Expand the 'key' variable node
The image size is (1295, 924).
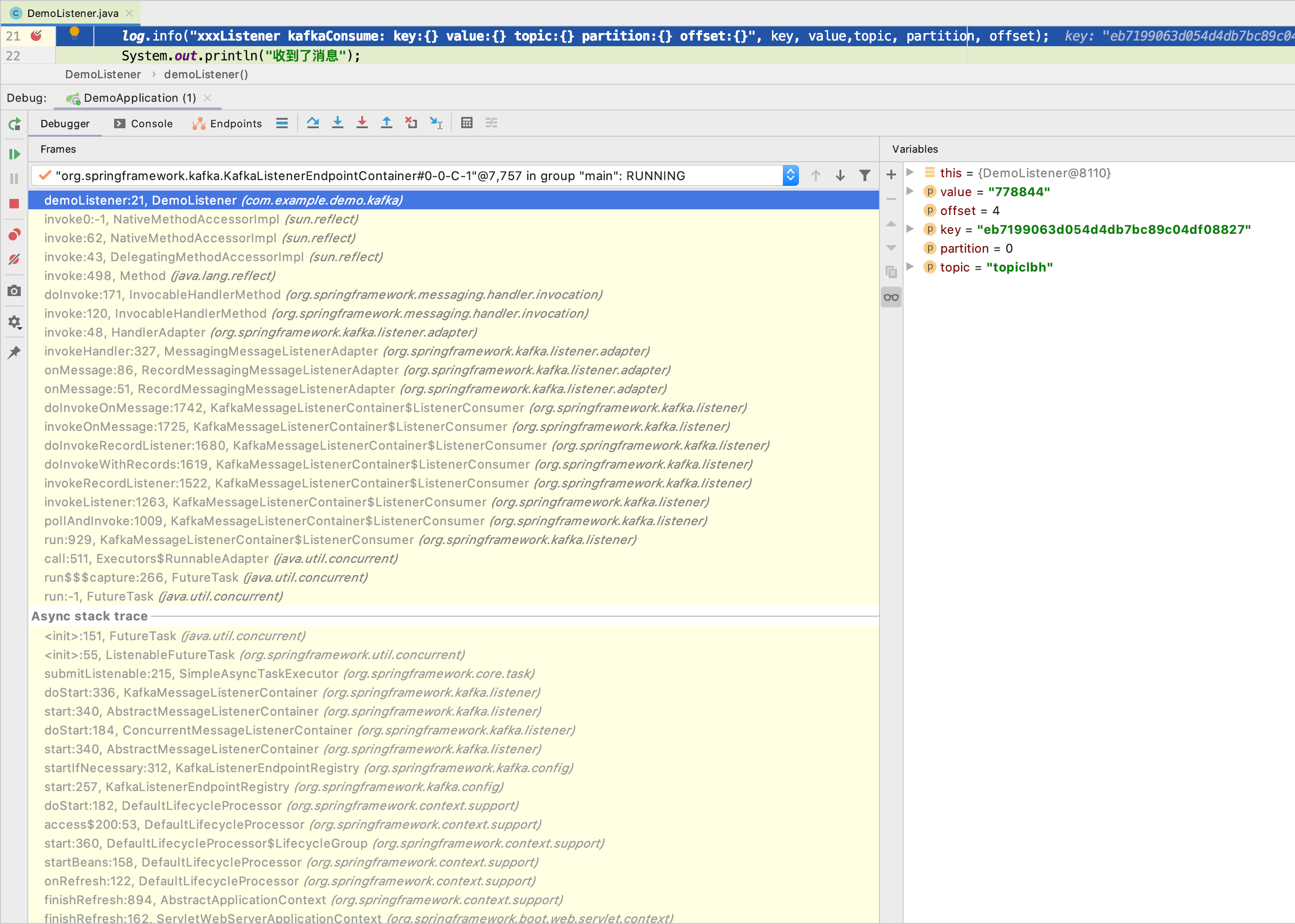click(910, 229)
